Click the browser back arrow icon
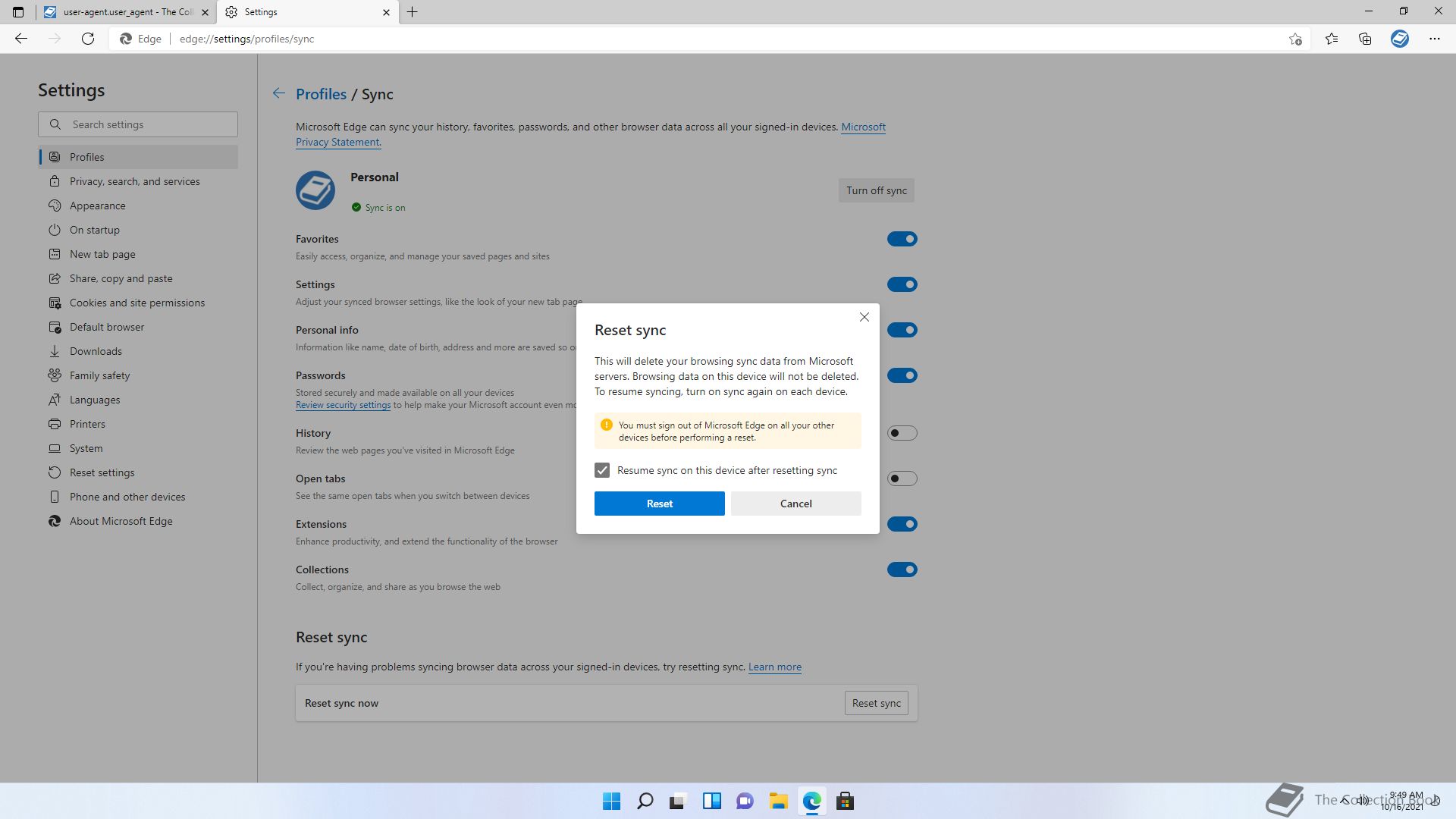 [x=21, y=39]
